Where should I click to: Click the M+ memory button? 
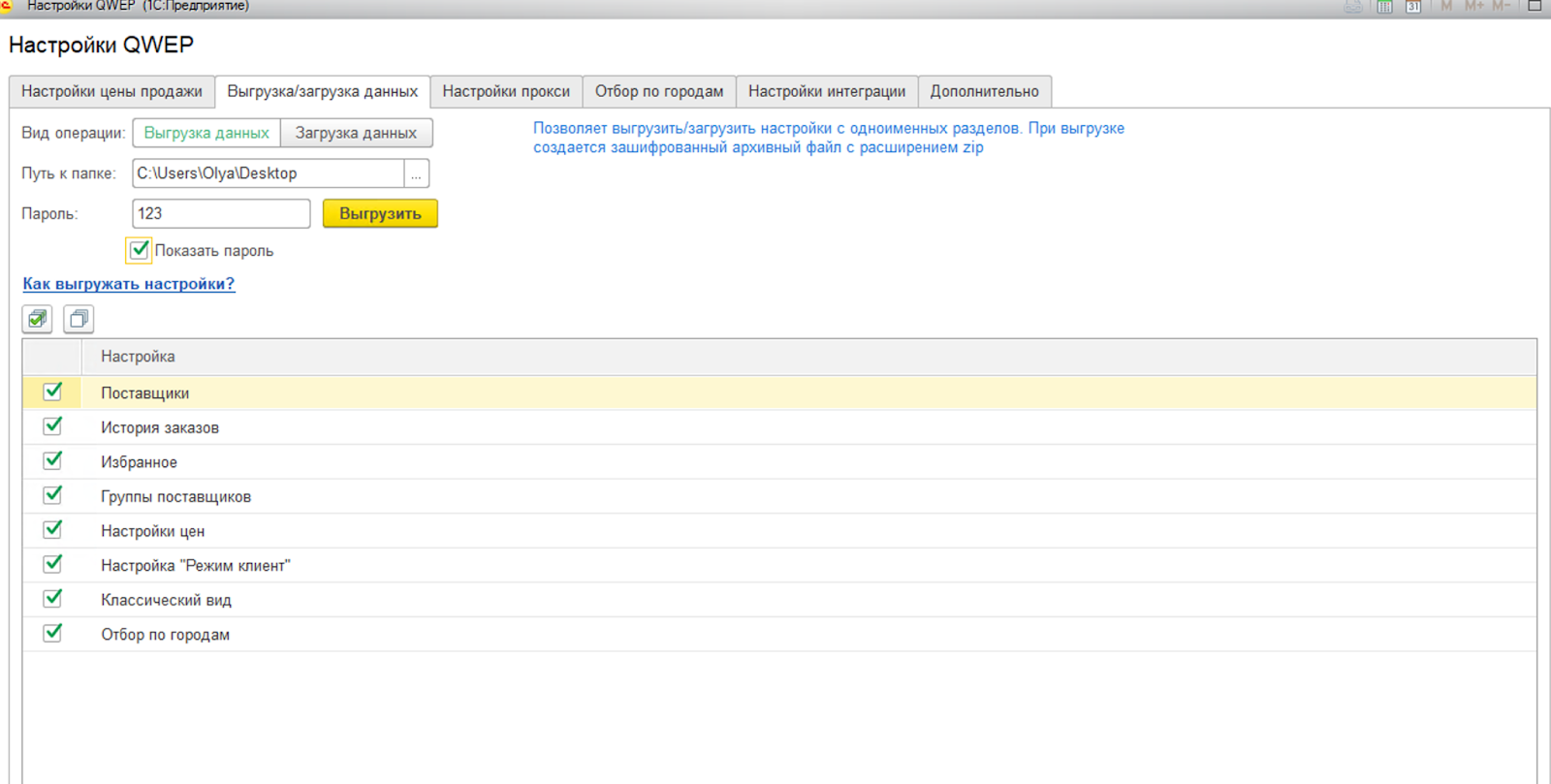coord(1474,6)
